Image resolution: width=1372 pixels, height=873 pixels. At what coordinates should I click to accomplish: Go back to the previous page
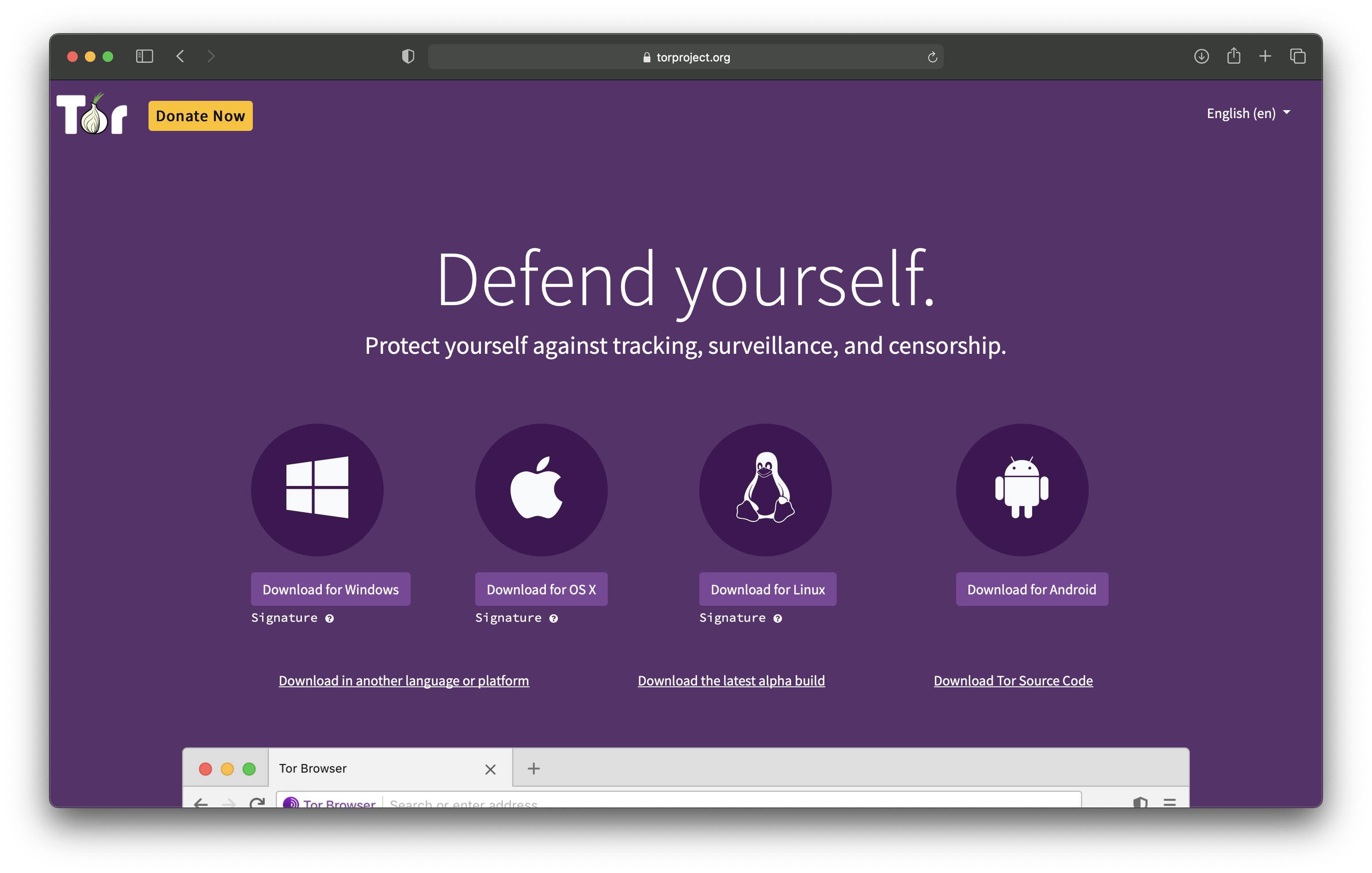pos(180,57)
